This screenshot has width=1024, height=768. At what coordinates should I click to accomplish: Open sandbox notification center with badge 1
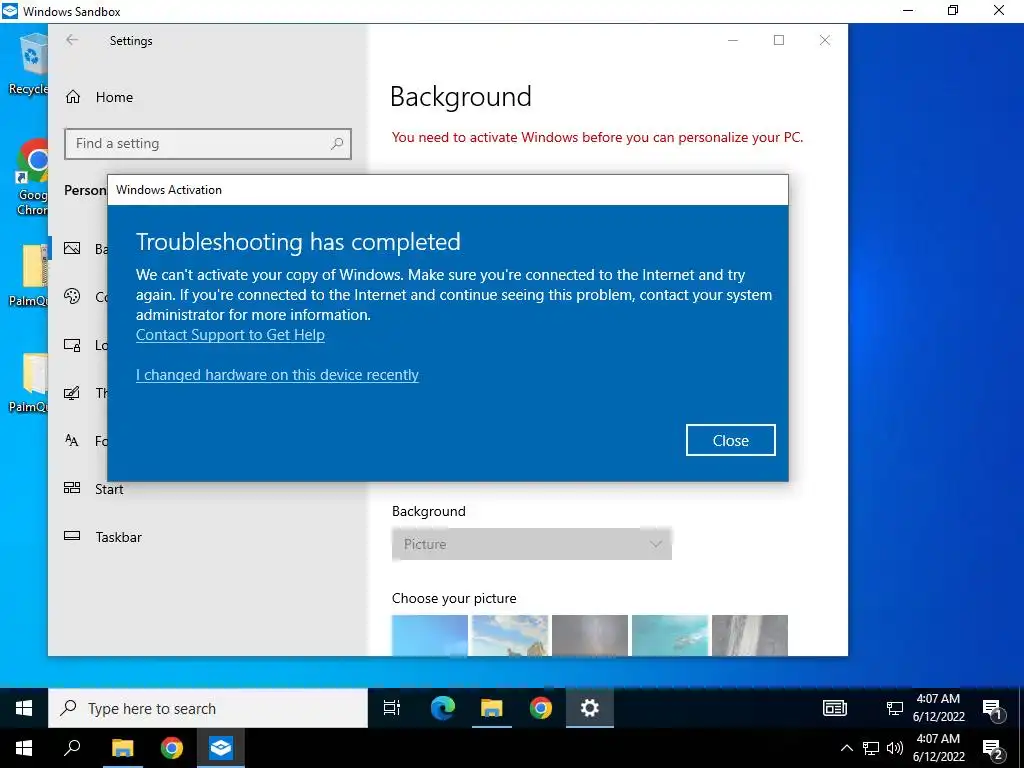click(993, 709)
